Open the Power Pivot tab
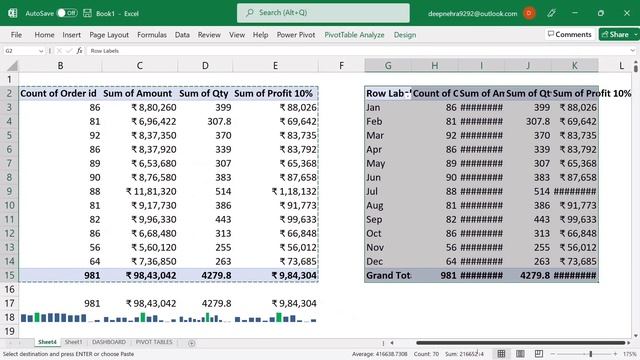 296,35
